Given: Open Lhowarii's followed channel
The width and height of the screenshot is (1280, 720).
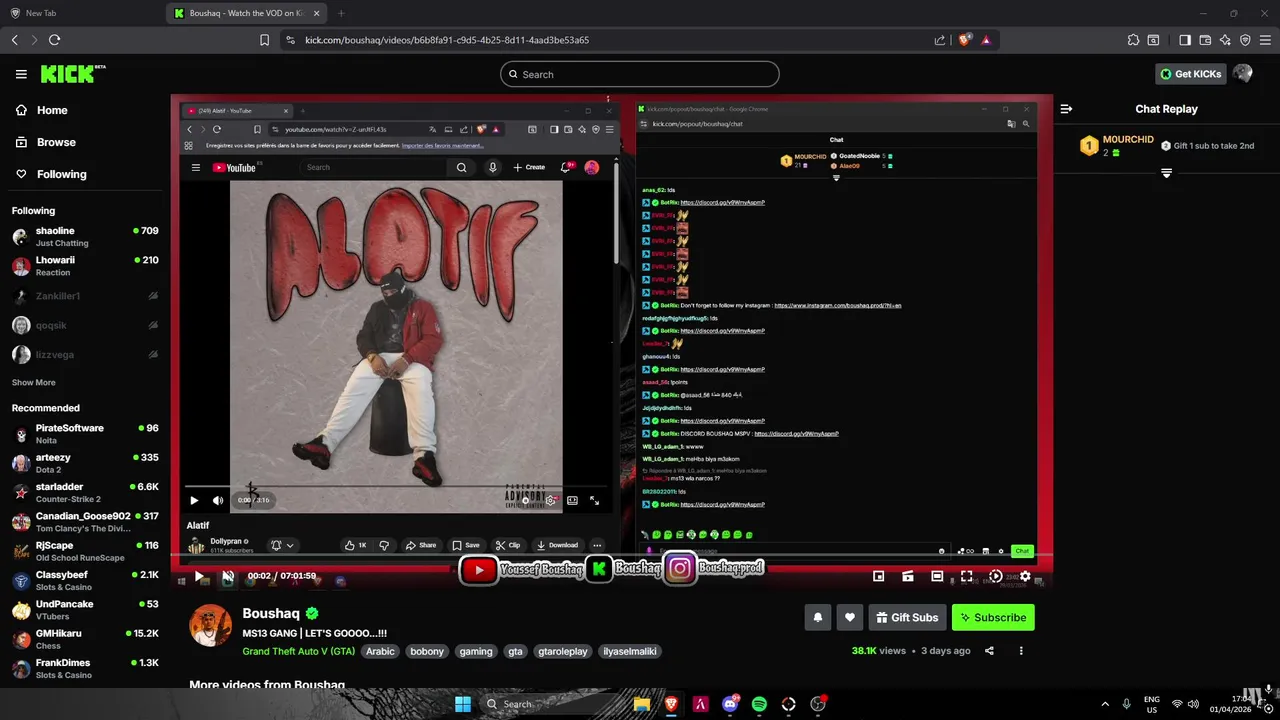Looking at the screenshot, I should (85, 265).
